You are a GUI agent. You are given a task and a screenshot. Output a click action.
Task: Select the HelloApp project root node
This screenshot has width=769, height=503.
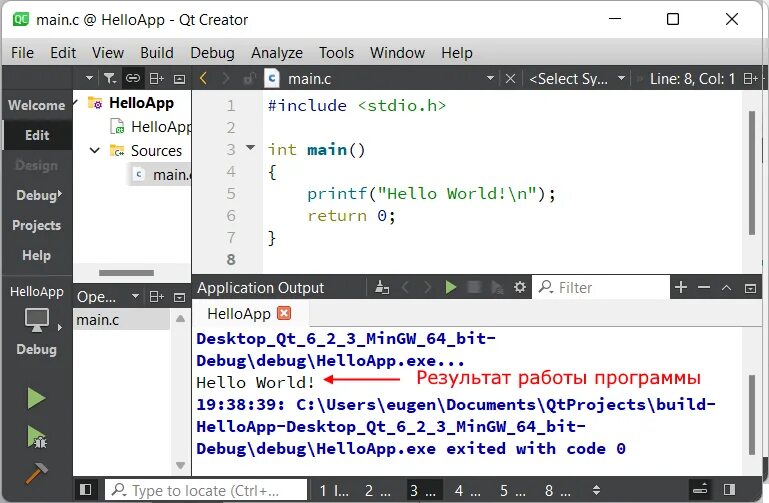(141, 103)
